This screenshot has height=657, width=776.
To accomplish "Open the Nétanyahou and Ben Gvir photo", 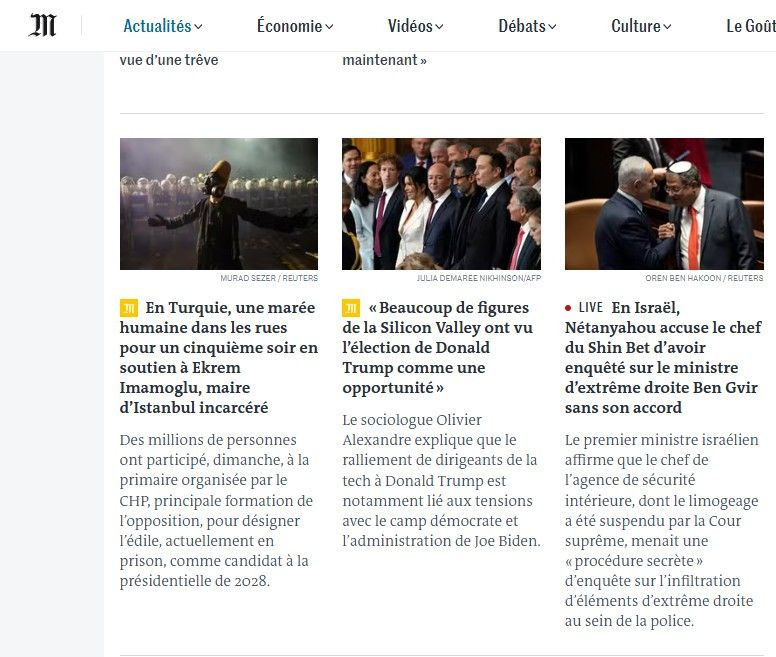I will pyautogui.click(x=664, y=204).
